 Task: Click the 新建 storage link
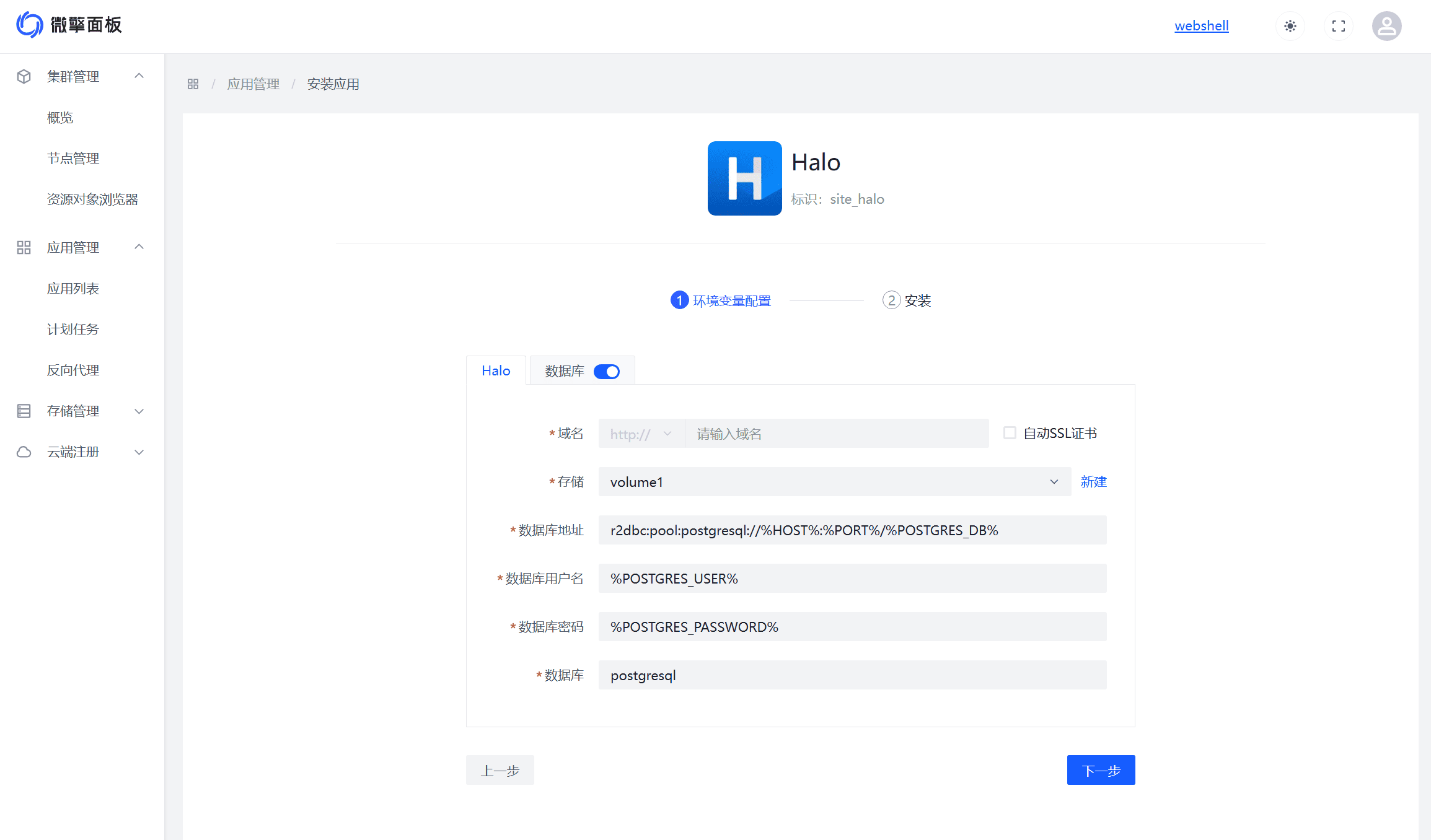(1093, 482)
